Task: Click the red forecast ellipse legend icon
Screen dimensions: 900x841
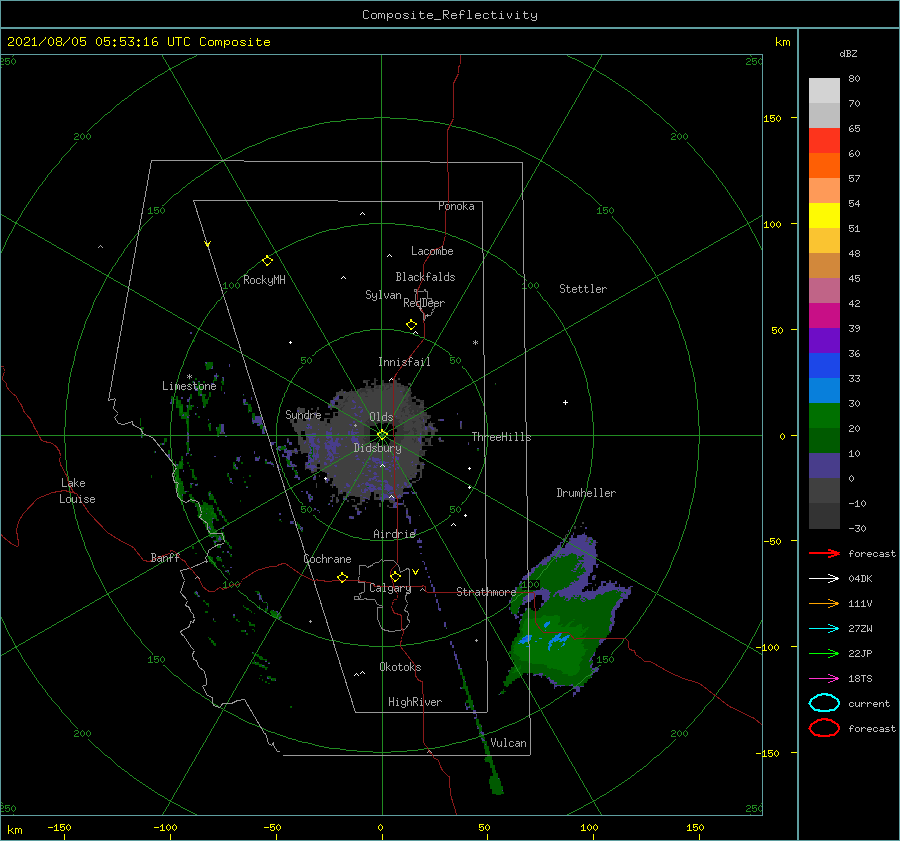Action: 824,728
